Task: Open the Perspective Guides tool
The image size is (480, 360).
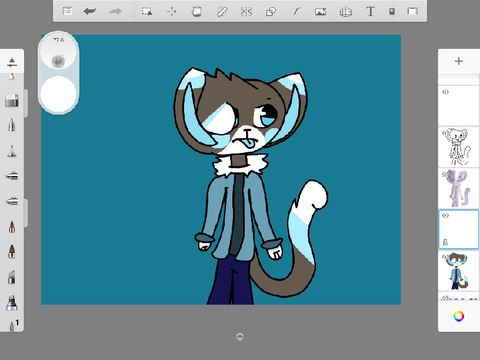Action: click(346, 12)
